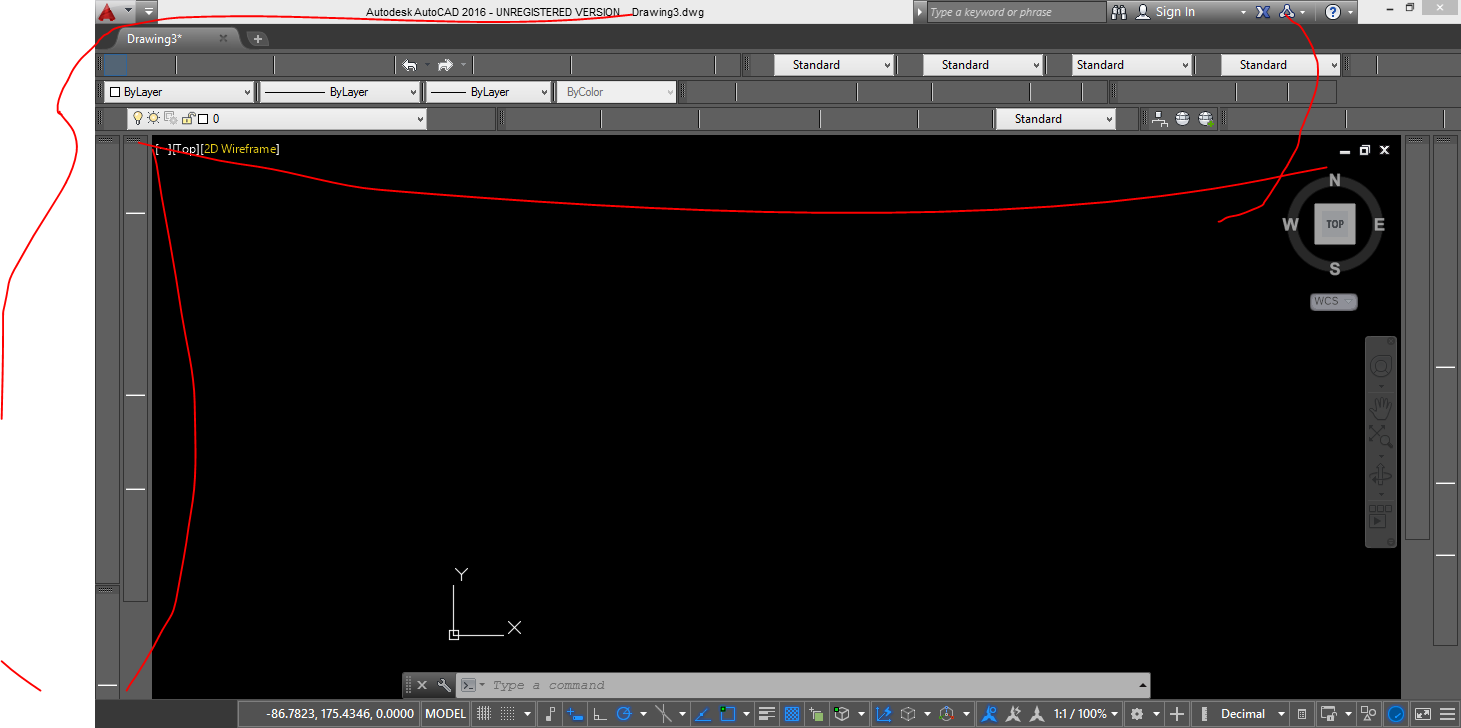
Task: Open the Customization hamburger icon in status bar
Action: click(1447, 714)
